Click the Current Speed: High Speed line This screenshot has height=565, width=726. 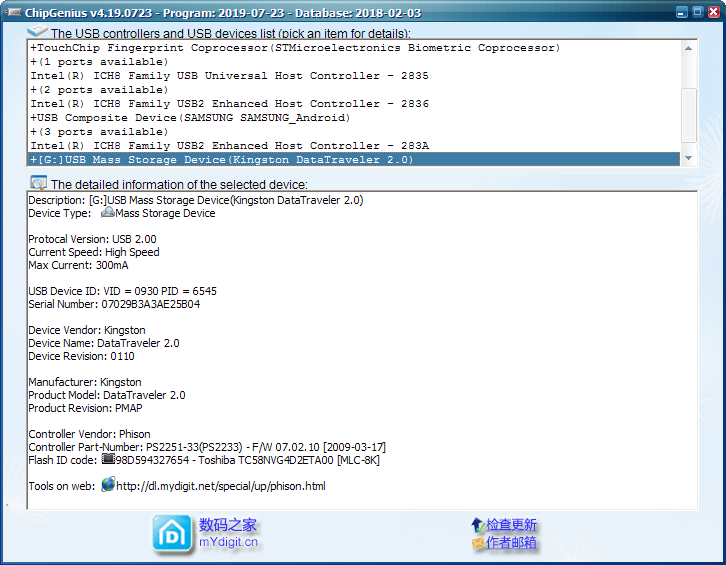tap(94, 252)
